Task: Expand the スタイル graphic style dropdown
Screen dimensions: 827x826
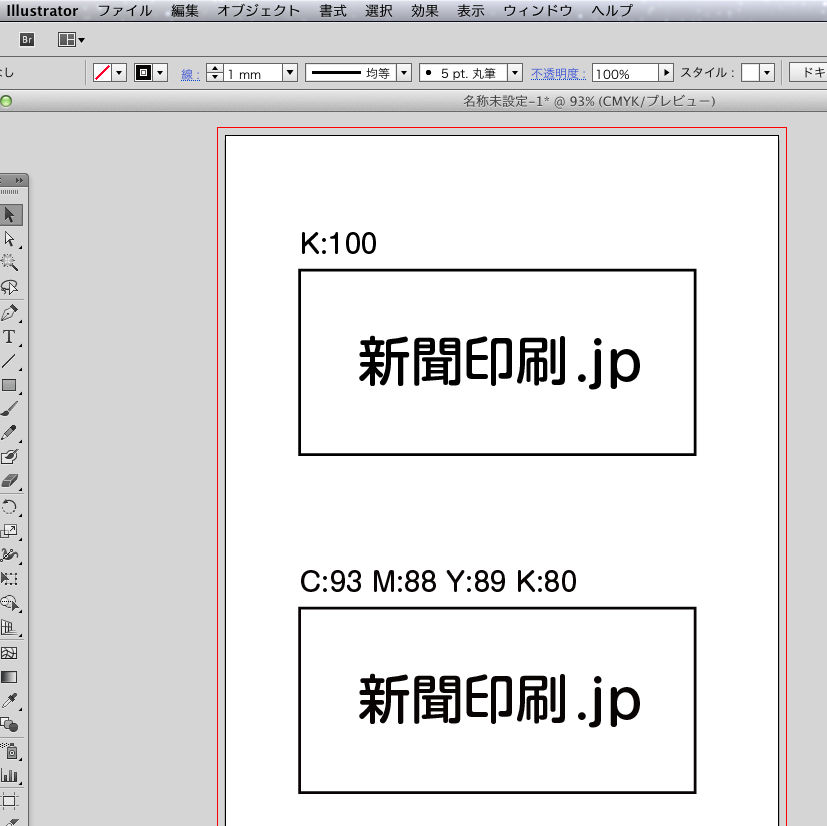Action: tap(767, 73)
